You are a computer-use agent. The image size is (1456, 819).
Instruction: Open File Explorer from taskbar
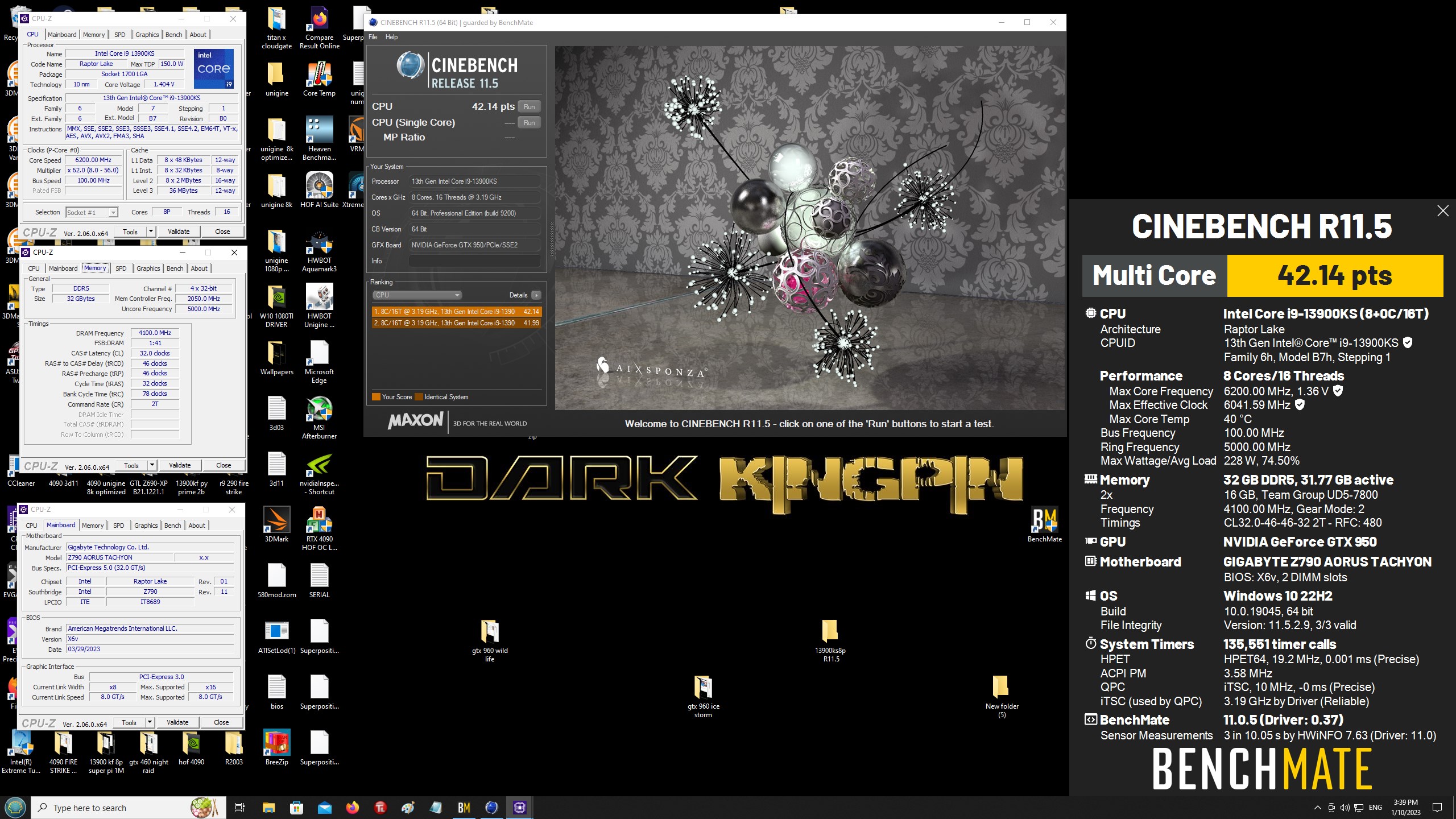268,808
